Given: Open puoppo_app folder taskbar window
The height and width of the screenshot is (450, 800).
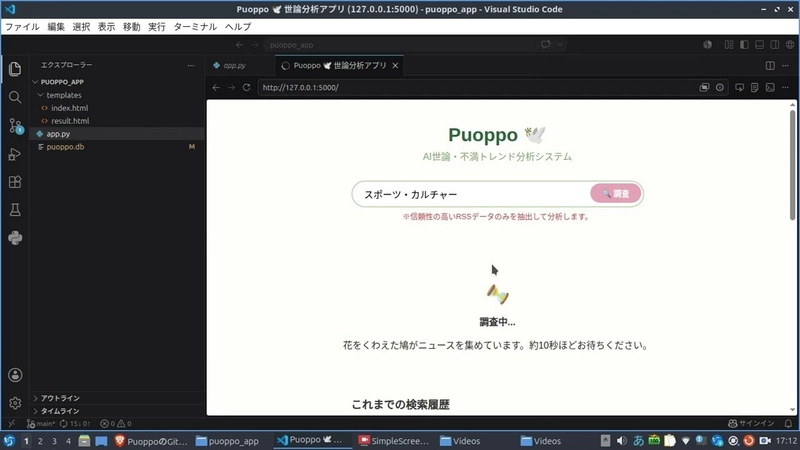Looking at the screenshot, I should (x=228, y=441).
